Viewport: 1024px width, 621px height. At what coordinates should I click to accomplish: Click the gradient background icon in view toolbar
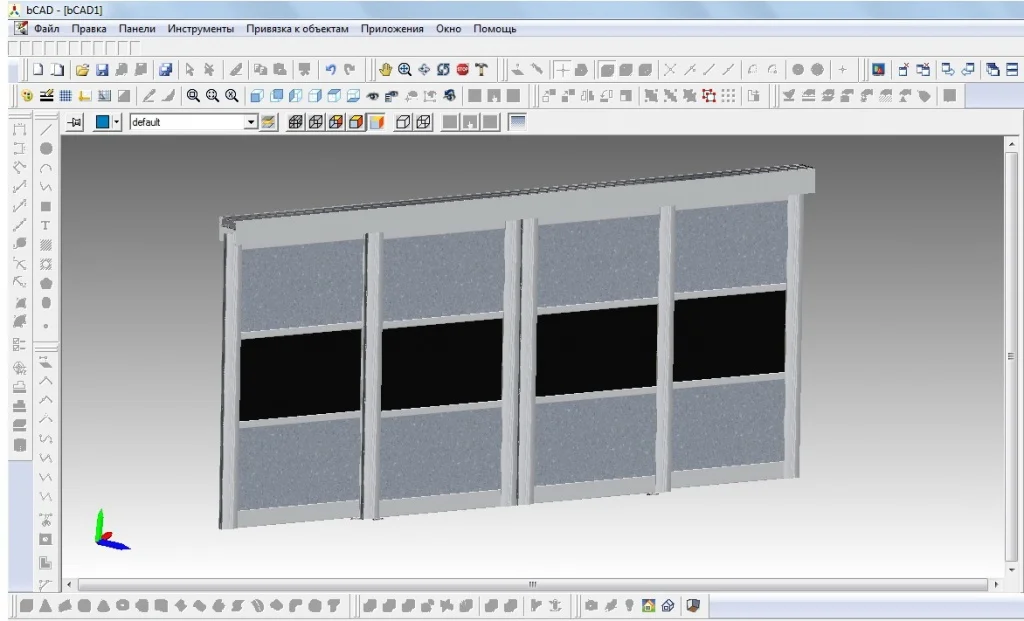517,122
